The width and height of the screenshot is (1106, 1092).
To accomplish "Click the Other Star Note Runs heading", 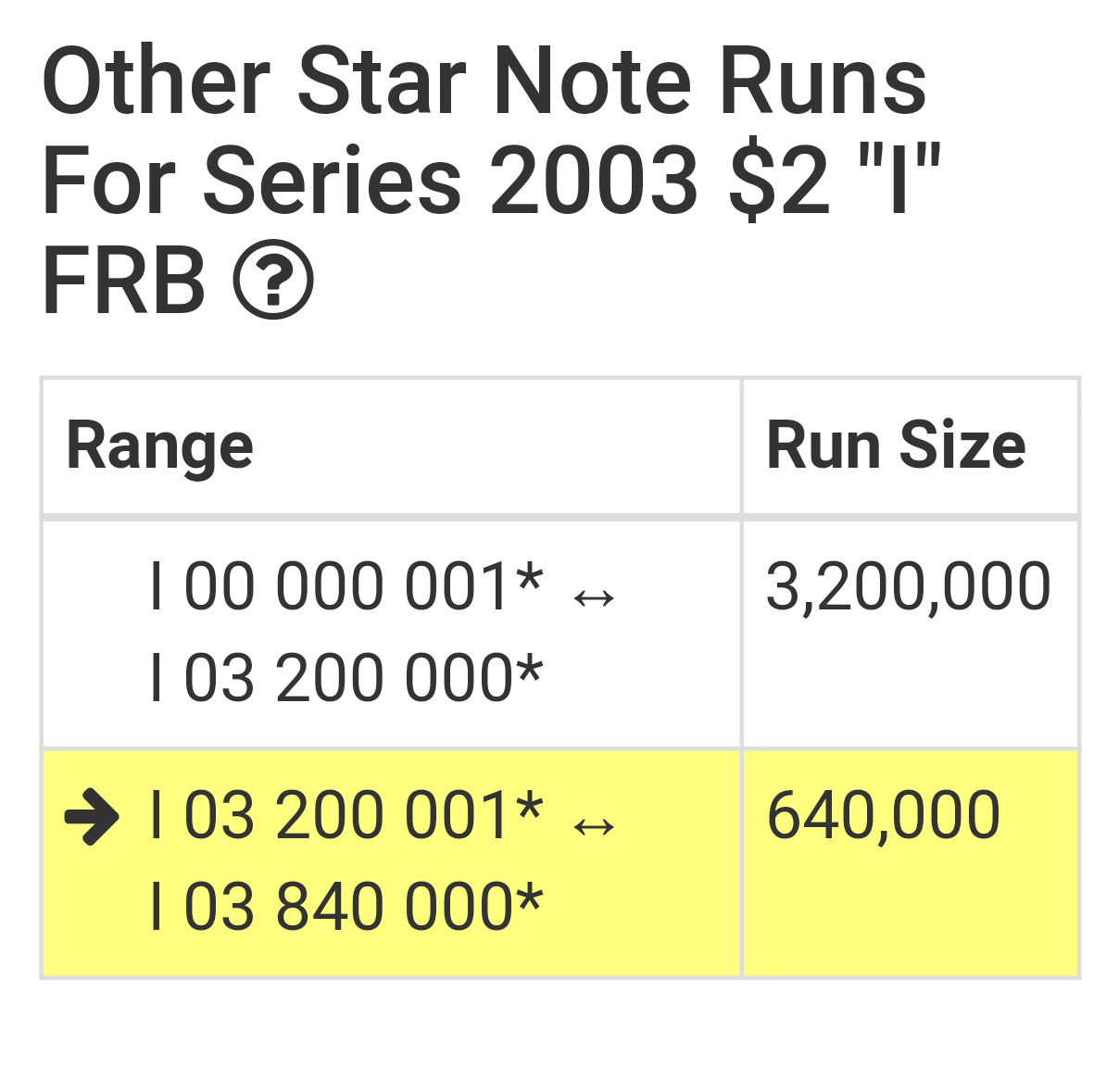I will [484, 81].
